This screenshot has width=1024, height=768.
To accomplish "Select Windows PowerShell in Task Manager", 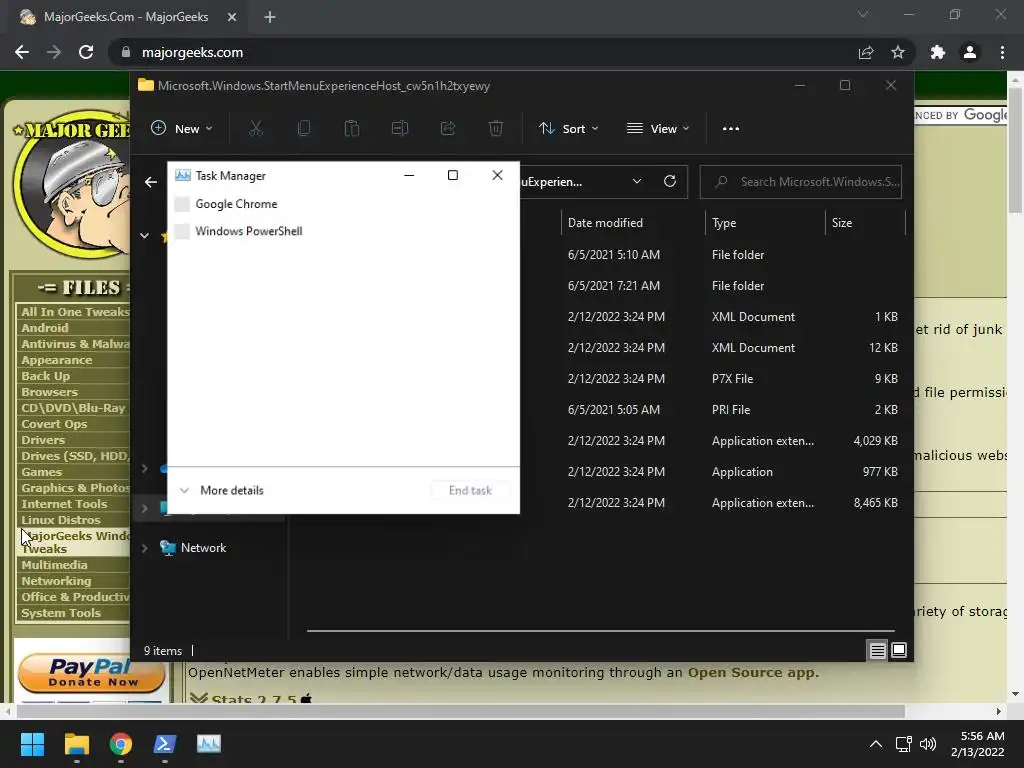I will coord(344,231).
